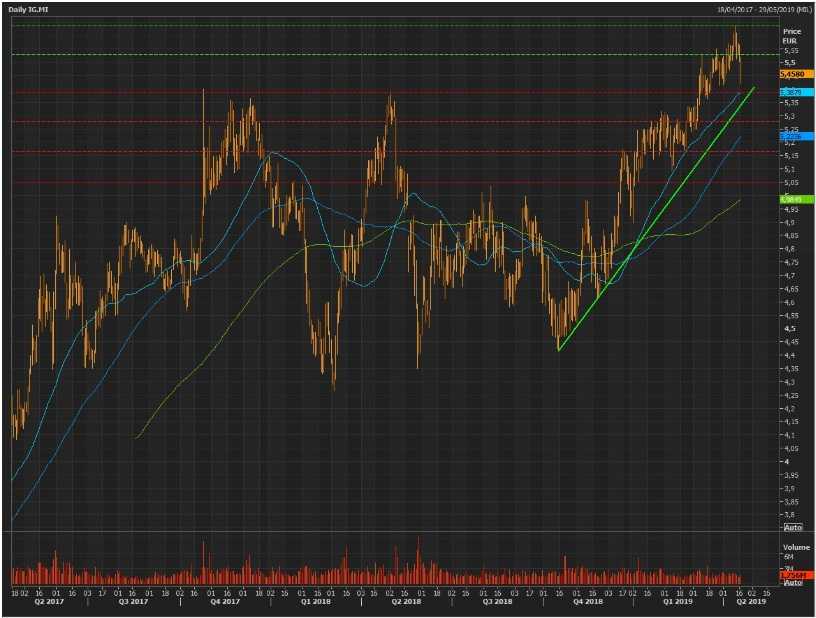Click the date range text at top right
816x618 pixels.
click(x=762, y=9)
